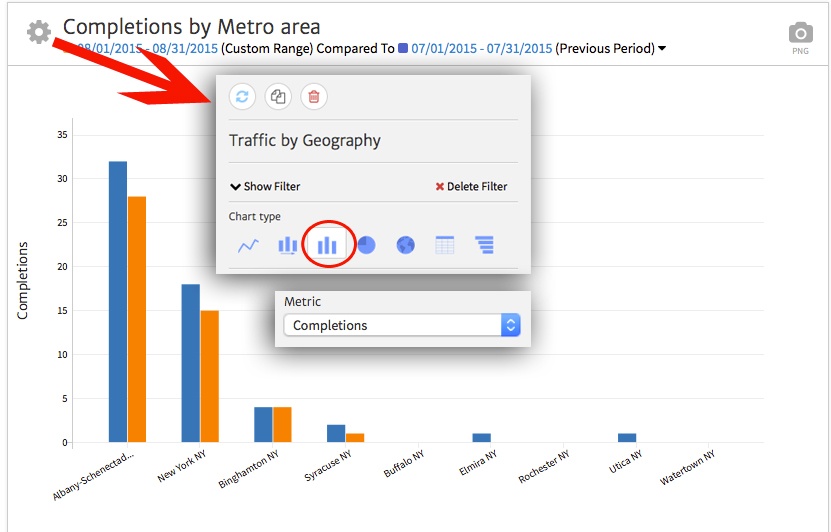Select the table chart type
This screenshot has height=532, width=831.
pos(445,245)
